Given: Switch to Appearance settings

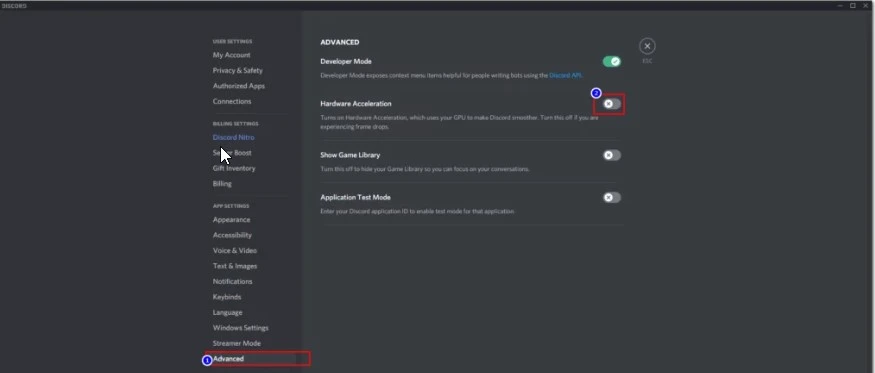Looking at the screenshot, I should click(x=232, y=220).
